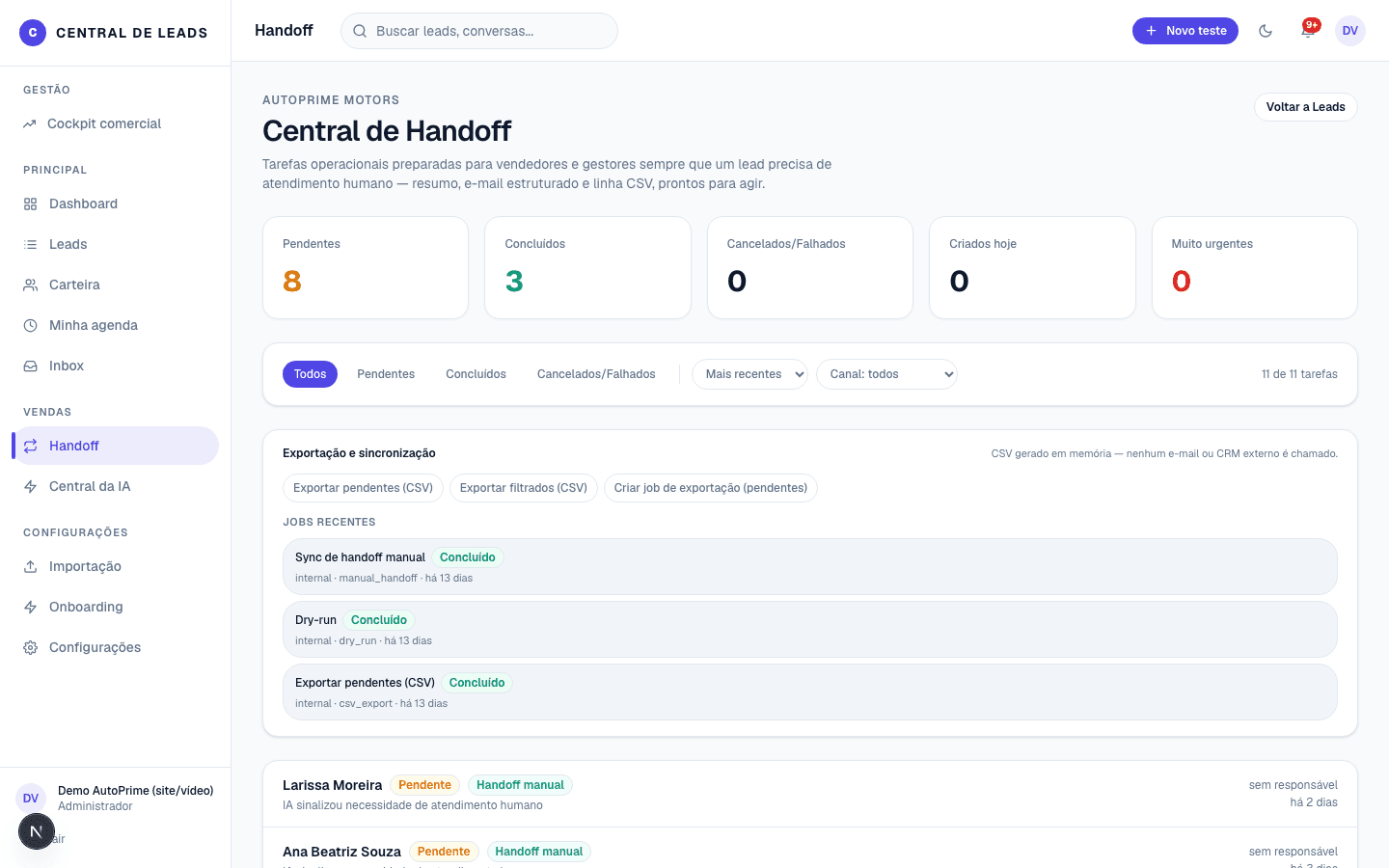
Task: Open Importação upload icon
Action: point(31,567)
